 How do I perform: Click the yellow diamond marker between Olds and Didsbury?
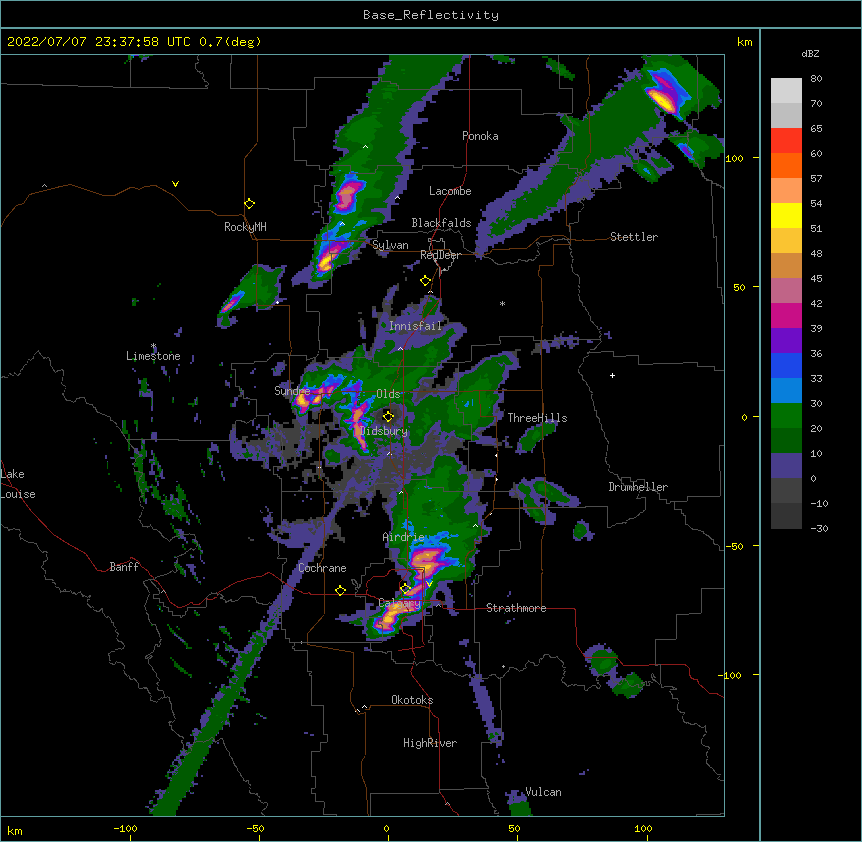pyautogui.click(x=388, y=416)
